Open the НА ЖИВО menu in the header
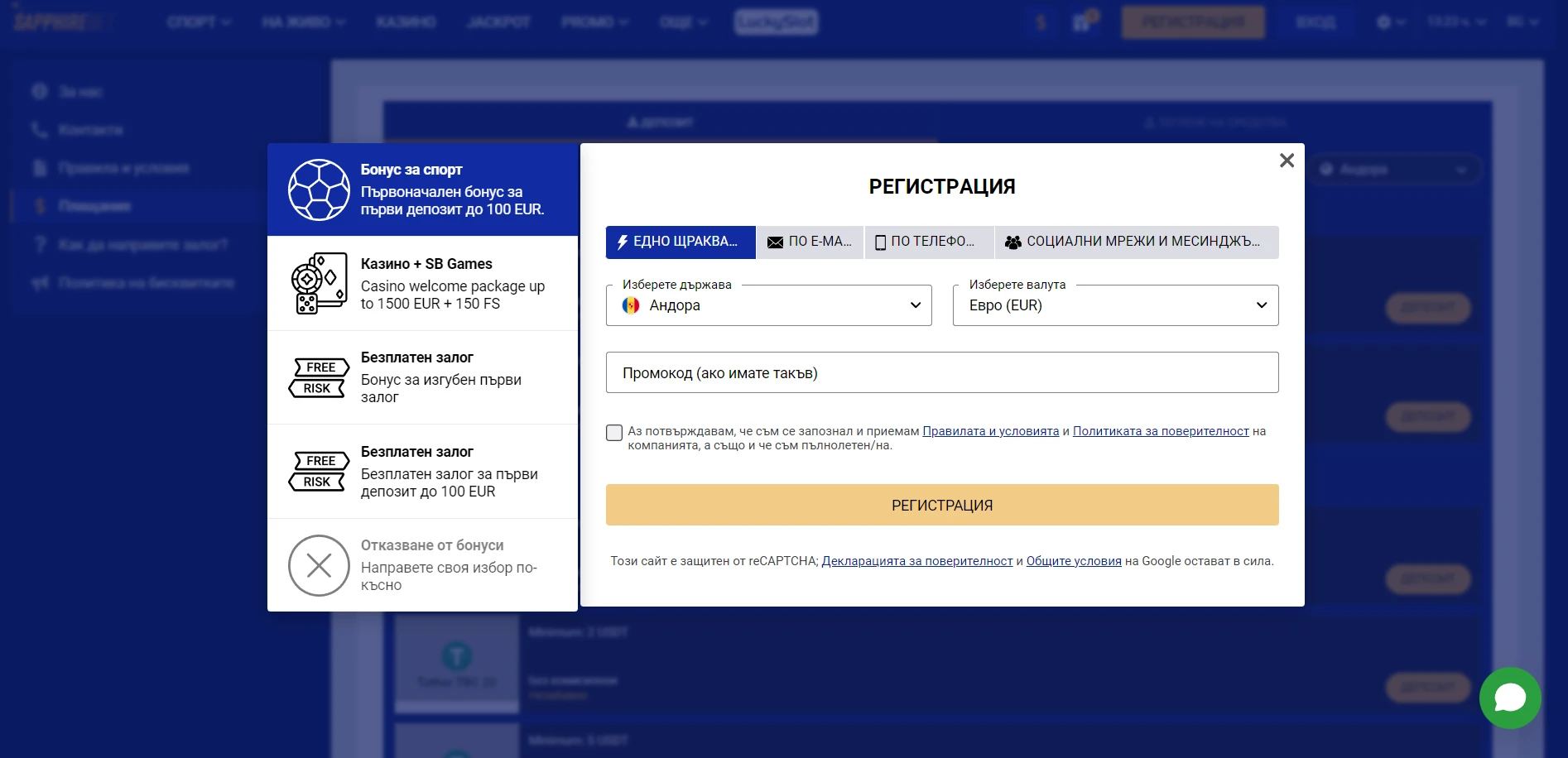Image resolution: width=1568 pixels, height=758 pixels. tap(303, 22)
